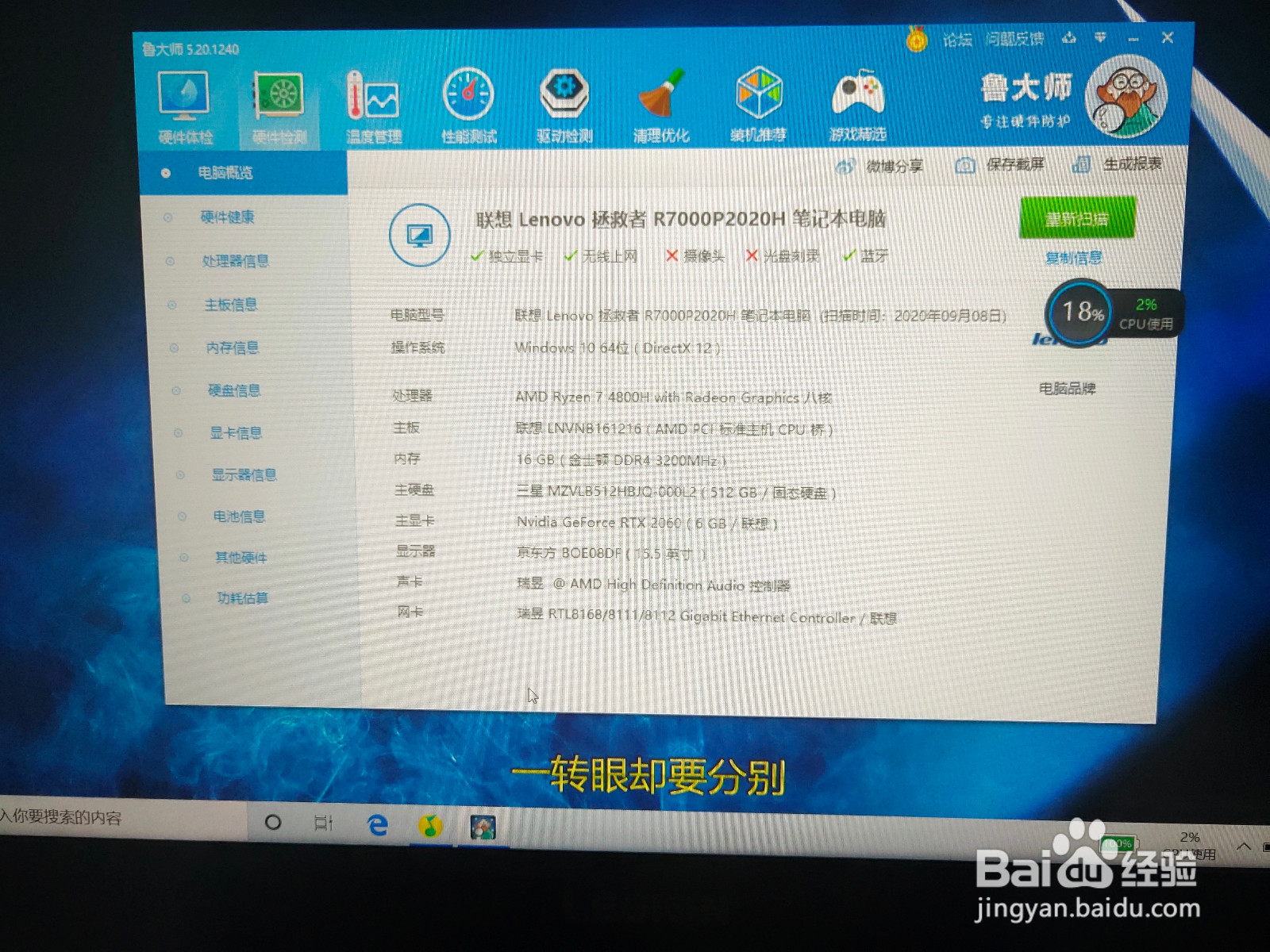Image resolution: width=1270 pixels, height=952 pixels.
Task: Click the gold medal icon in title bar
Action: pyautogui.click(x=917, y=38)
